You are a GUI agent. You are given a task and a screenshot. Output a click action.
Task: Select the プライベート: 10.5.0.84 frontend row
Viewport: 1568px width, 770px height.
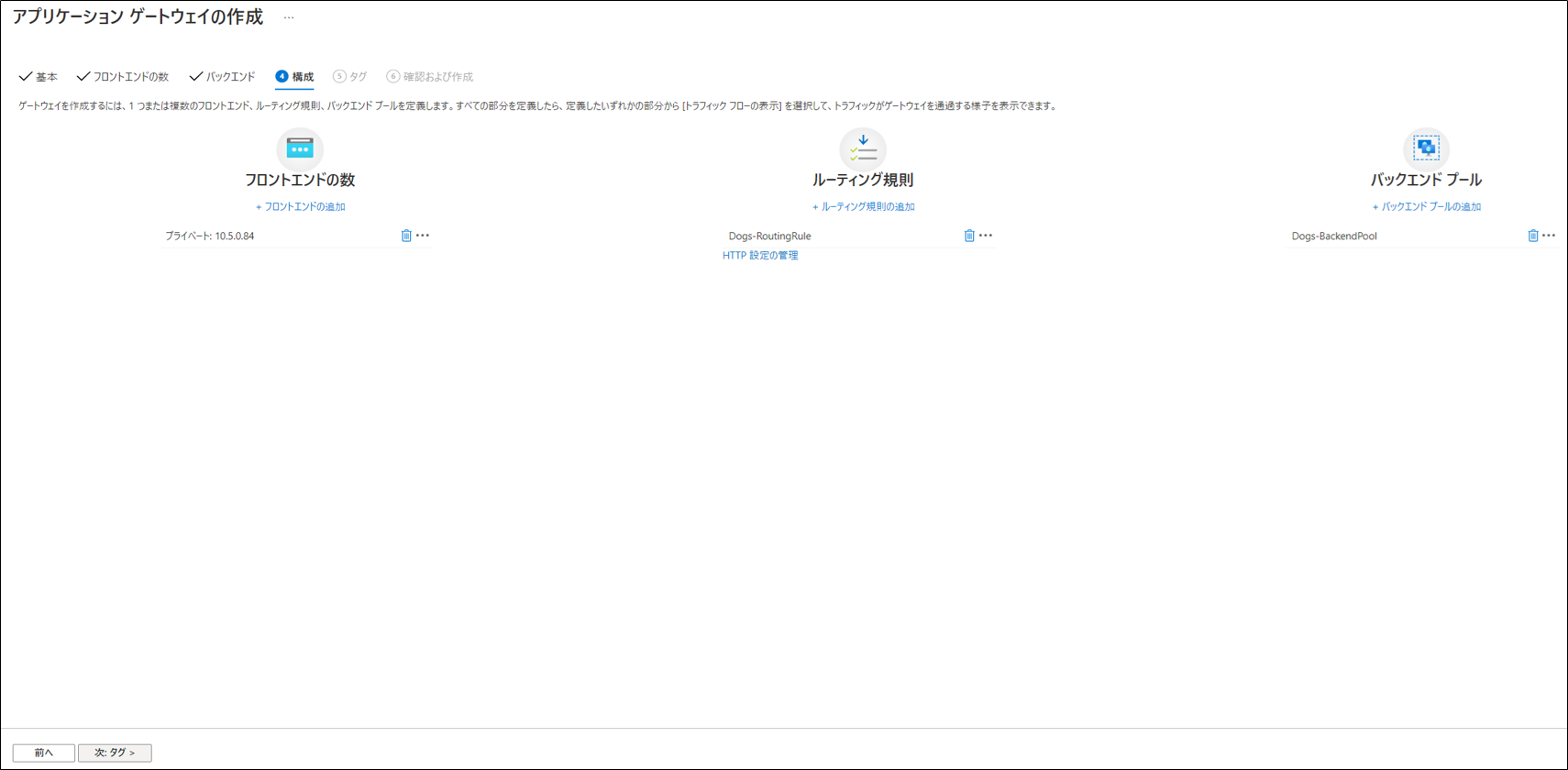coord(297,236)
